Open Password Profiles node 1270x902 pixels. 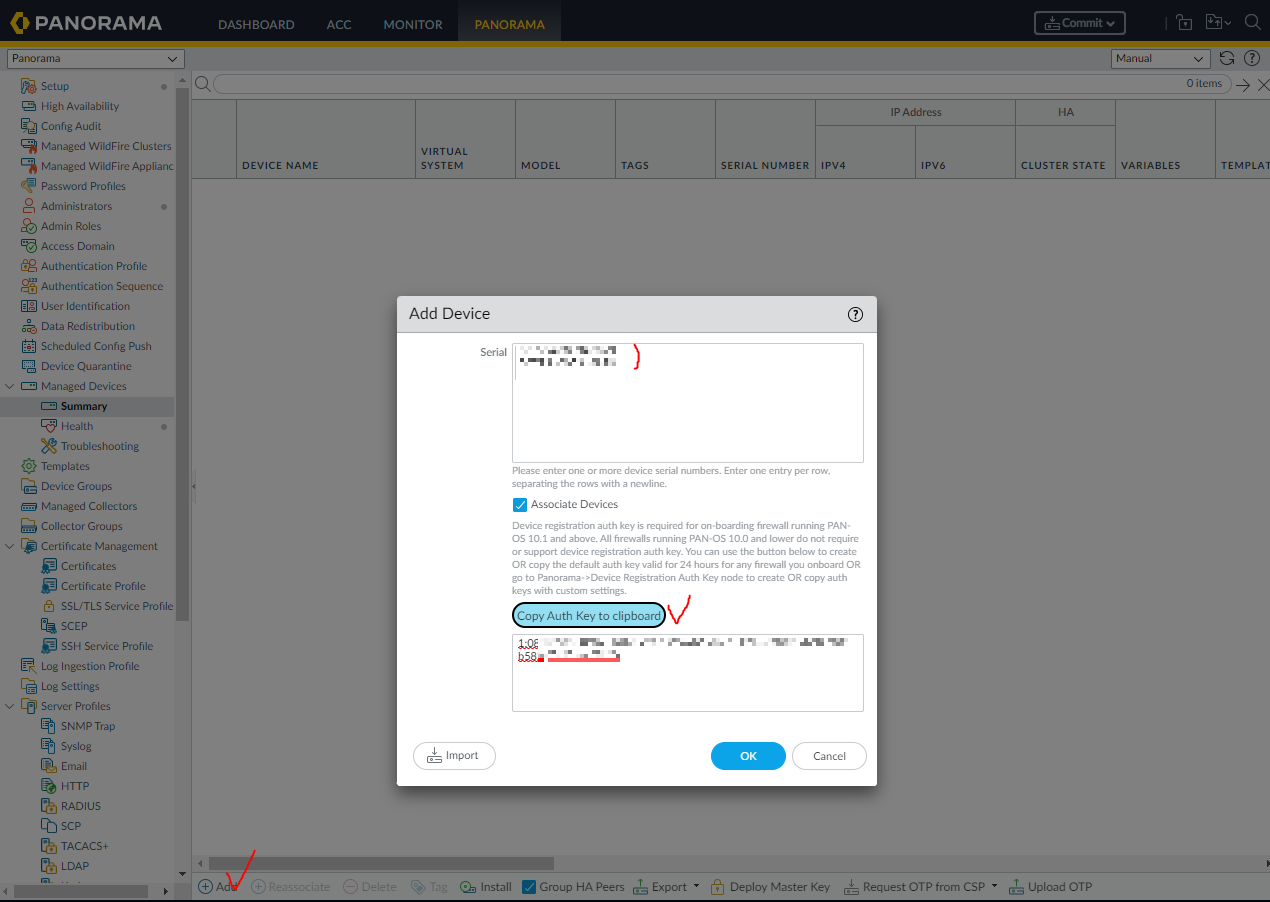click(83, 186)
